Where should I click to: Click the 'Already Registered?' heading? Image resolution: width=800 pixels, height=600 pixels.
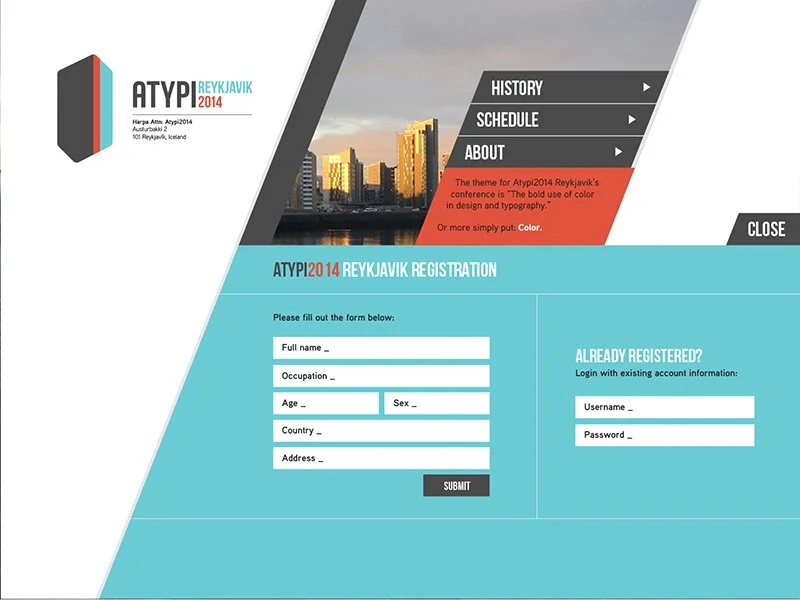(639, 356)
